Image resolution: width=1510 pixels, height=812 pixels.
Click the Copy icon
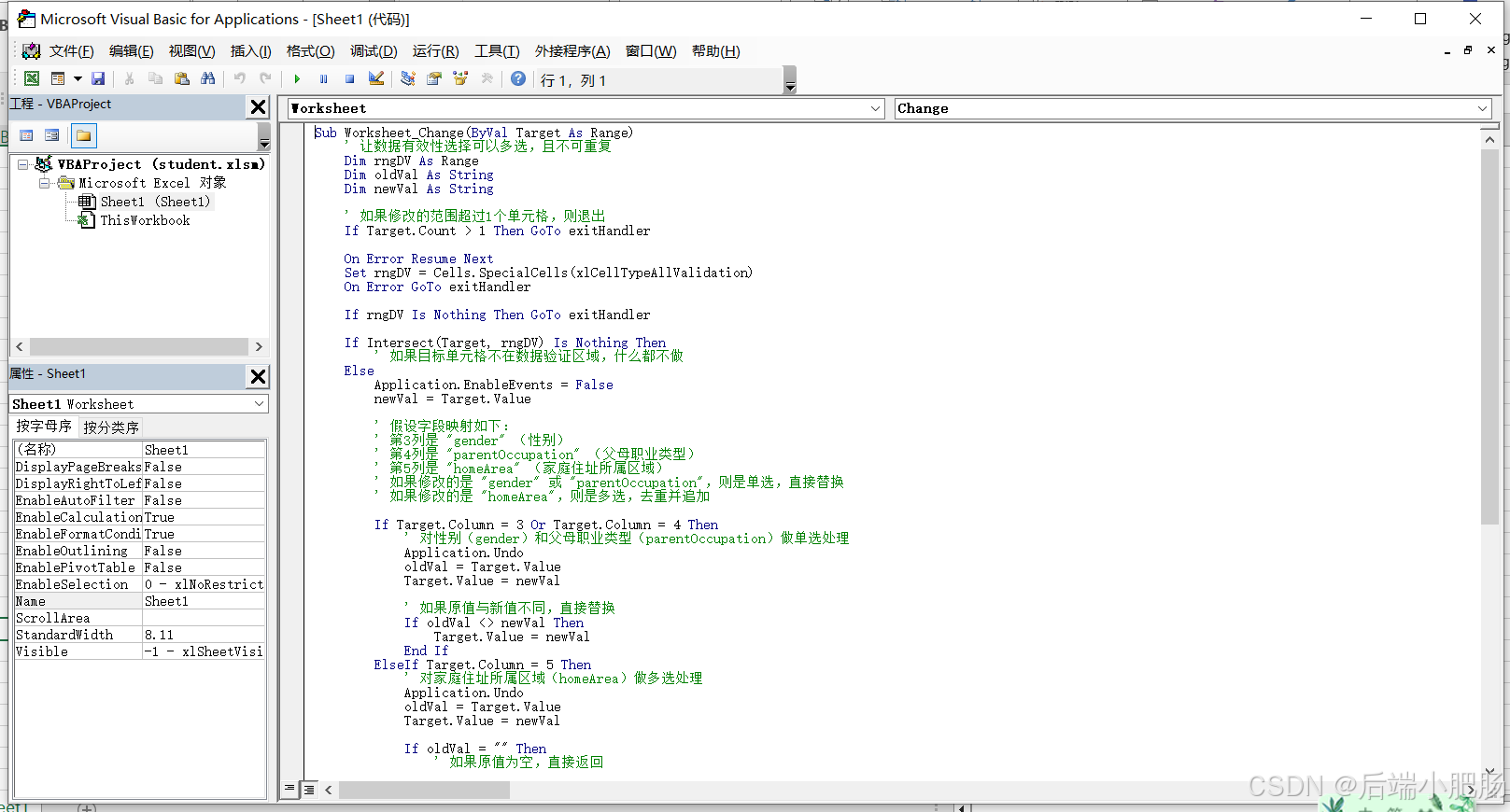[156, 78]
